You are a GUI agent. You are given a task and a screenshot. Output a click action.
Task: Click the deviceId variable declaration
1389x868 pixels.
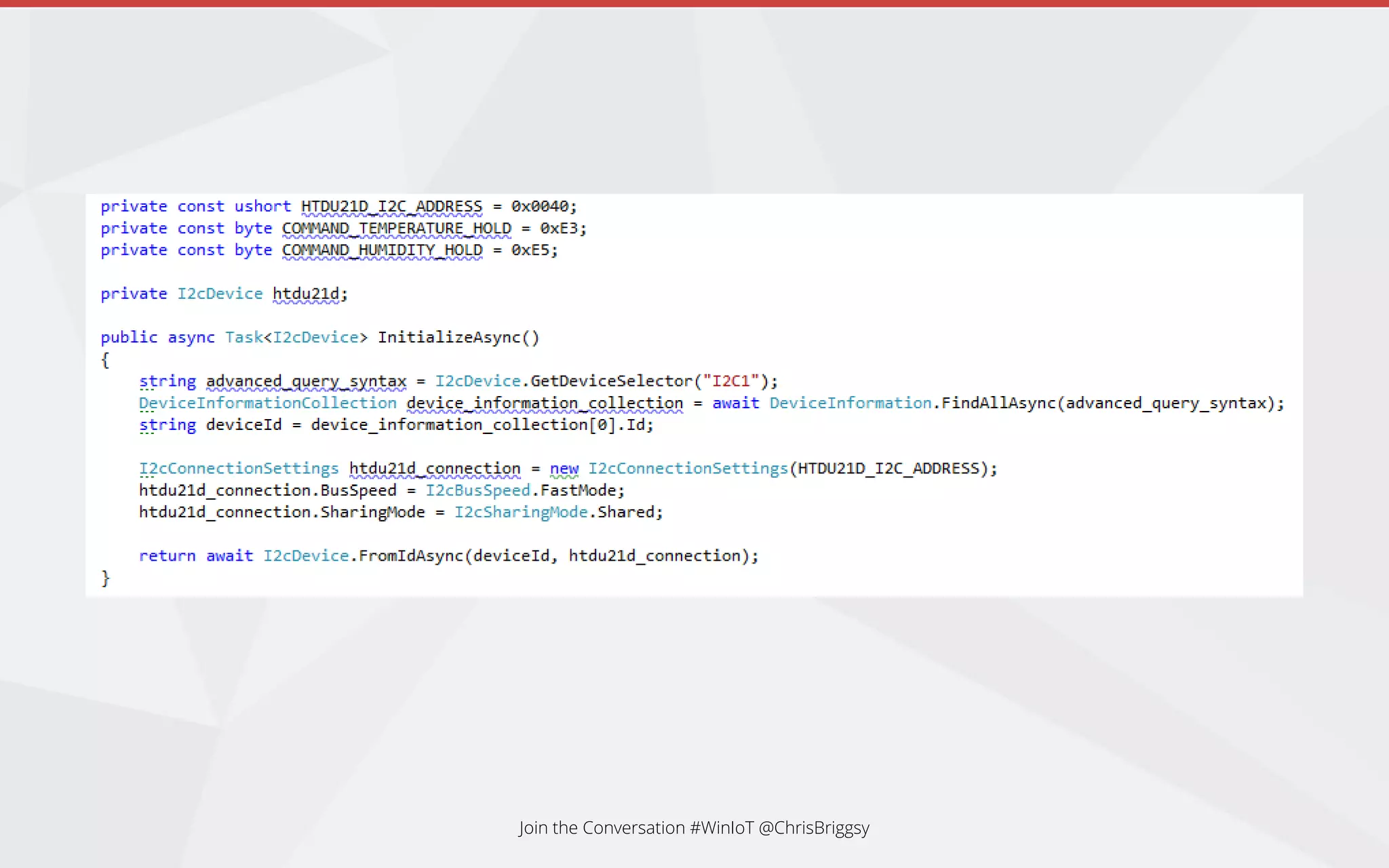243,425
